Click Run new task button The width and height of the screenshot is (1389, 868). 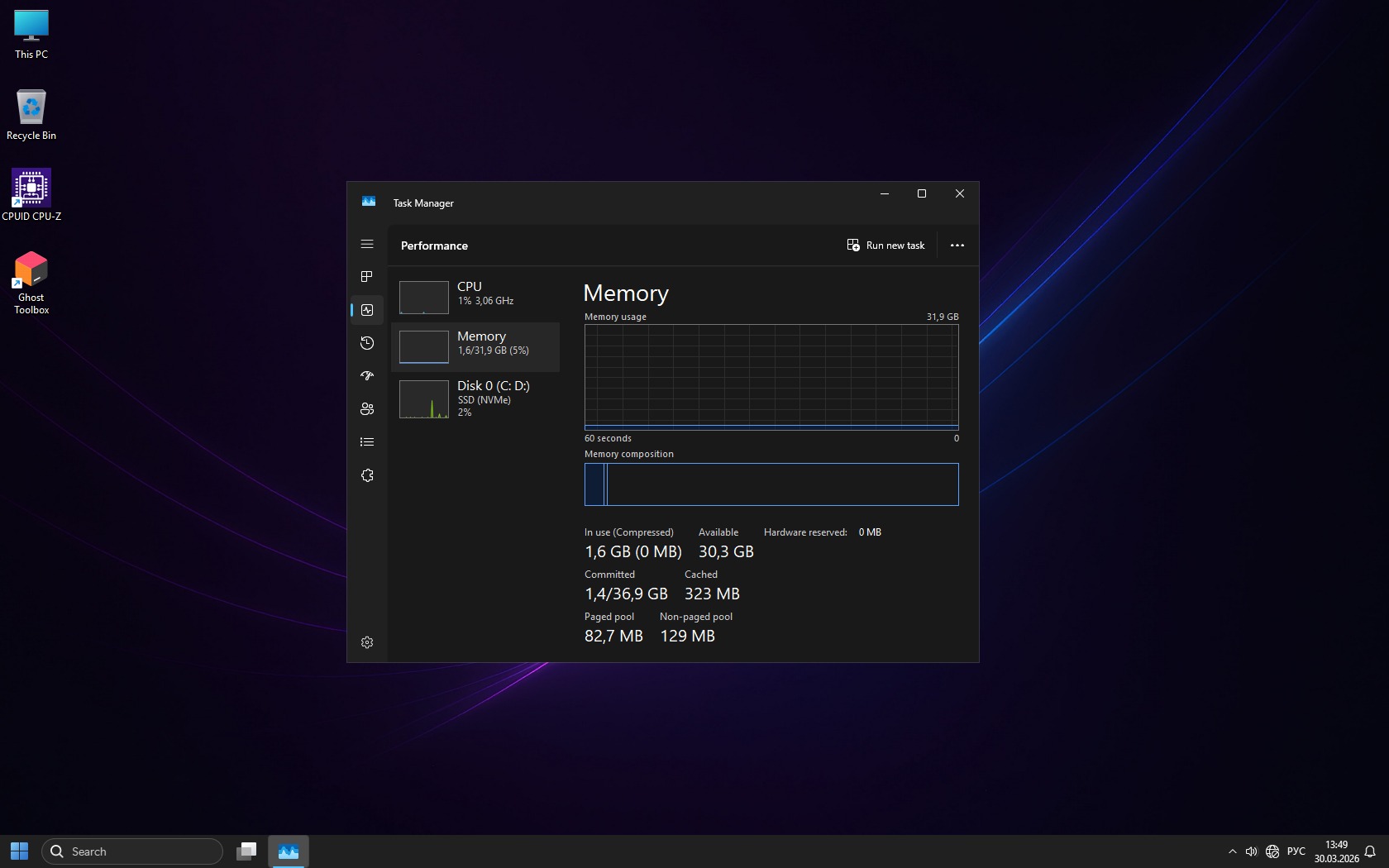pos(885,246)
